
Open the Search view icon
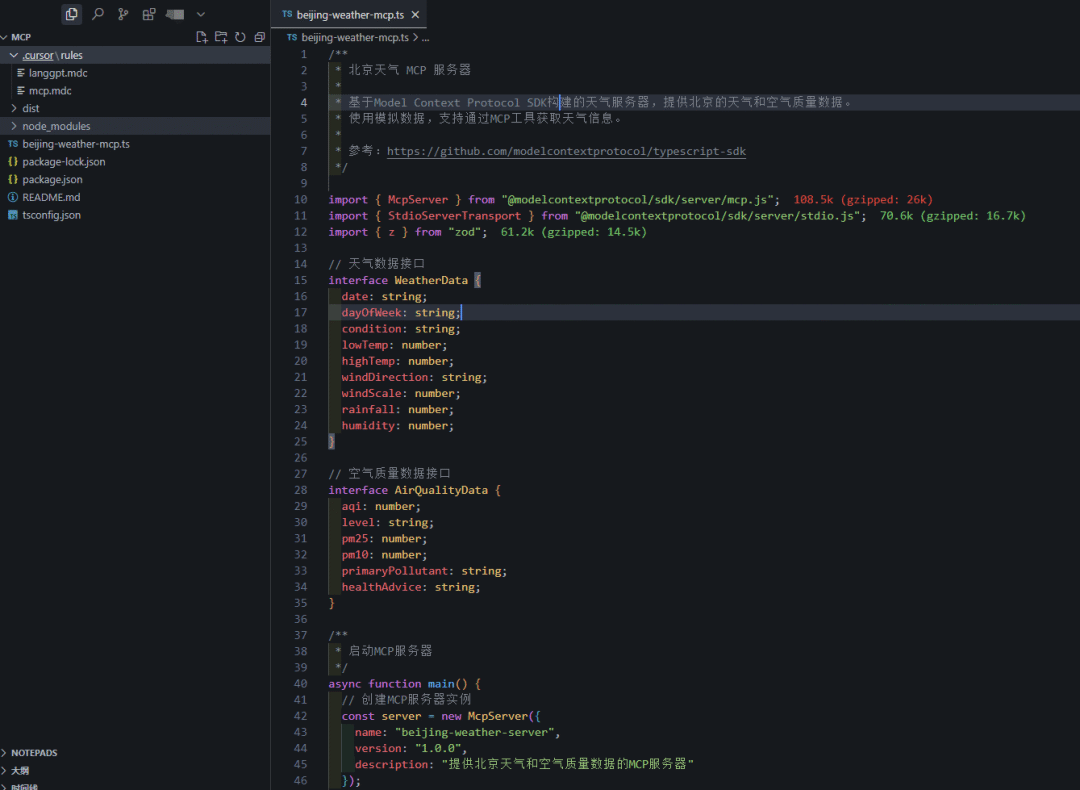(x=98, y=14)
